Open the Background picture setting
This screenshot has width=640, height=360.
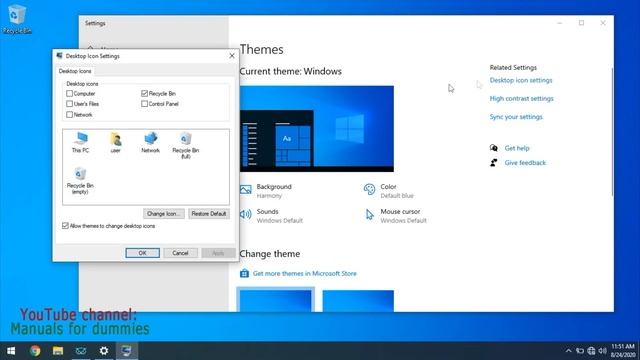pyautogui.click(x=246, y=189)
